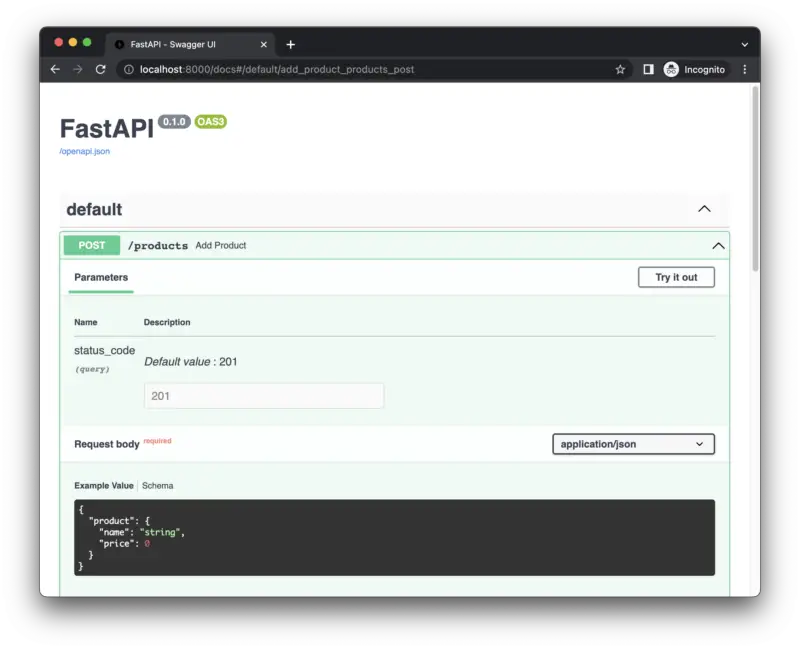This screenshot has height=649, width=800.
Task: Click the green POST method badge
Action: point(92,245)
